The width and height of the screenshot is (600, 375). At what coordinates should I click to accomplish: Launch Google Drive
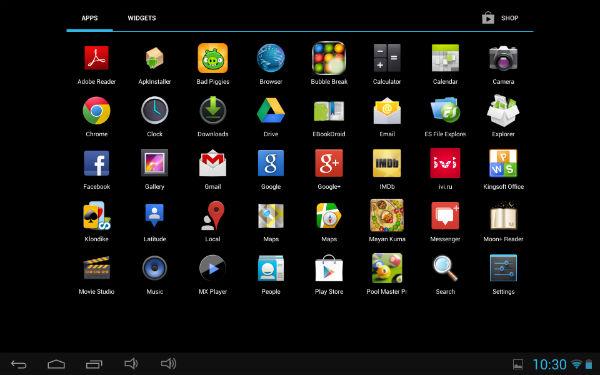pos(271,111)
